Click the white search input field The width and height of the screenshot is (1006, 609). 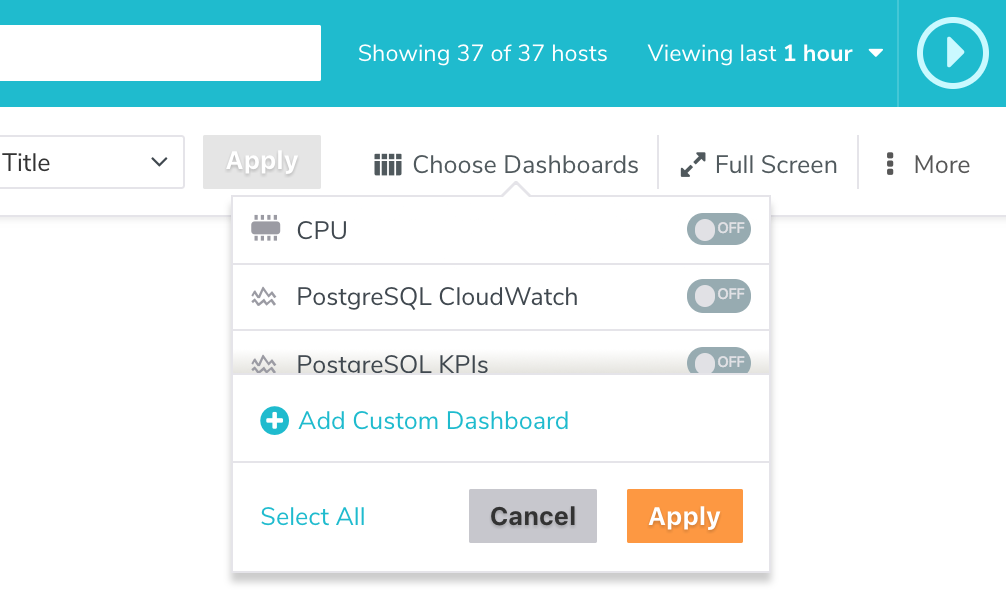(160, 53)
